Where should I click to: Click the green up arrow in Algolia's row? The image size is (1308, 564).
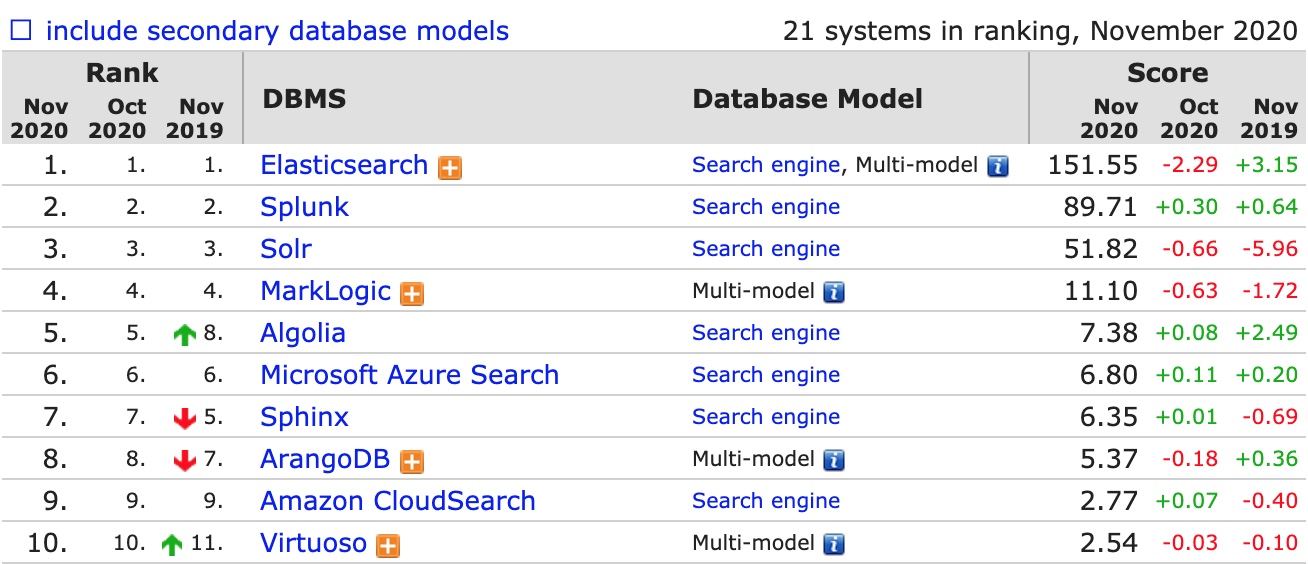tap(184, 335)
